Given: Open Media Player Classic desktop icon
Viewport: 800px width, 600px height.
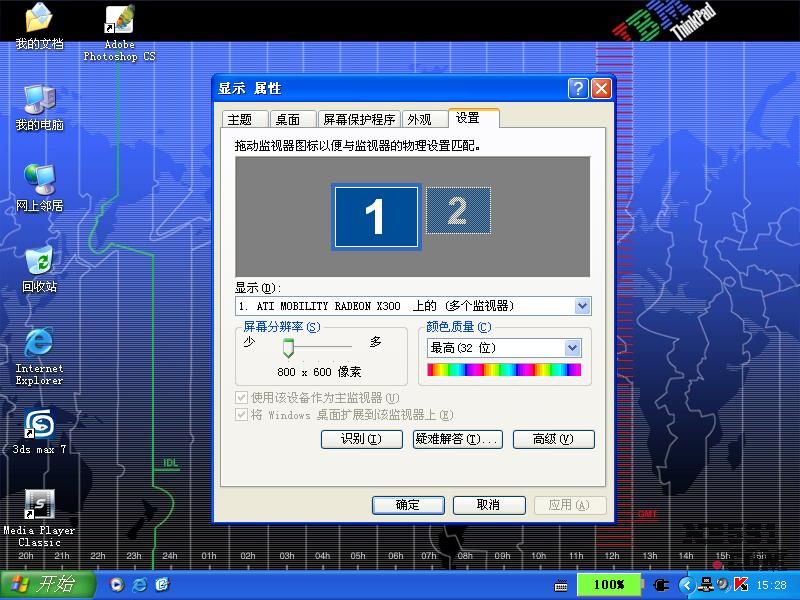Looking at the screenshot, I should (x=39, y=506).
